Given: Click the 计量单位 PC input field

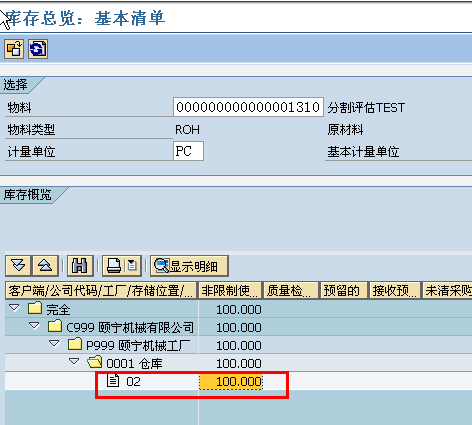Looking at the screenshot, I should [188, 151].
